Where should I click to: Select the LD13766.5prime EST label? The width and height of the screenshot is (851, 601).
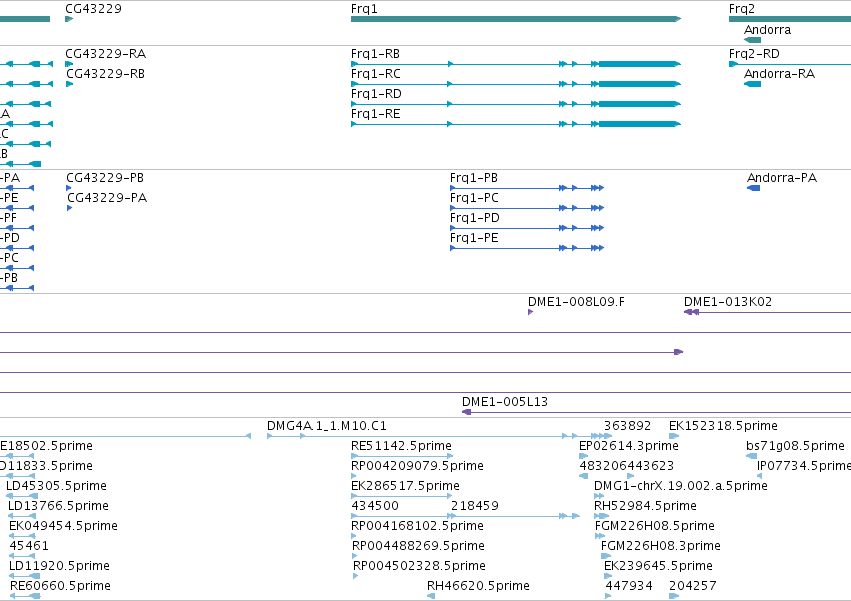pos(58,506)
